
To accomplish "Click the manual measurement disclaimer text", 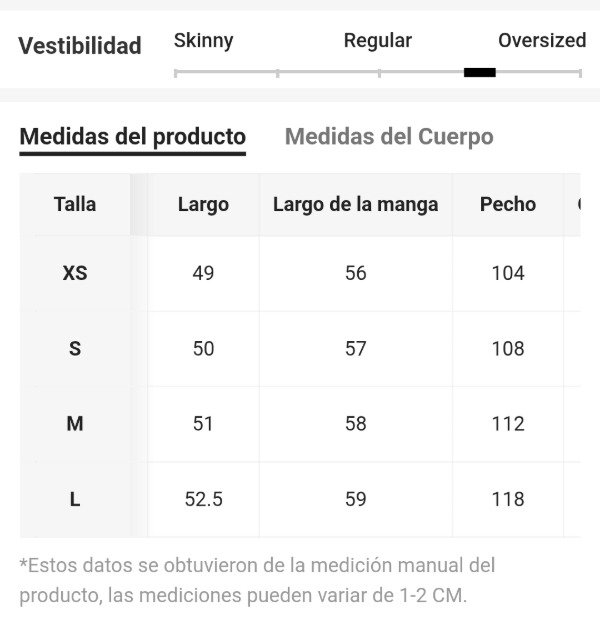I will pyautogui.click(x=257, y=580).
